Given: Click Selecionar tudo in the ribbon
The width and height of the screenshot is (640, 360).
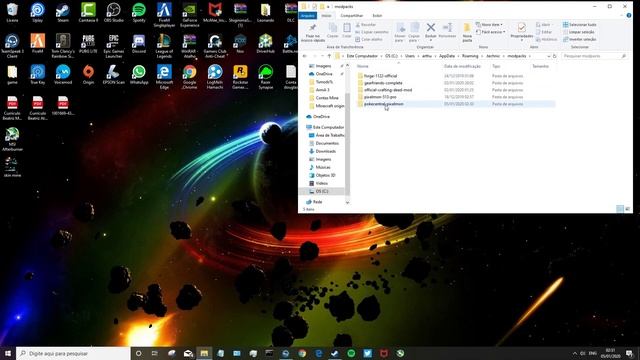Looking at the screenshot, I should pos(580,25).
